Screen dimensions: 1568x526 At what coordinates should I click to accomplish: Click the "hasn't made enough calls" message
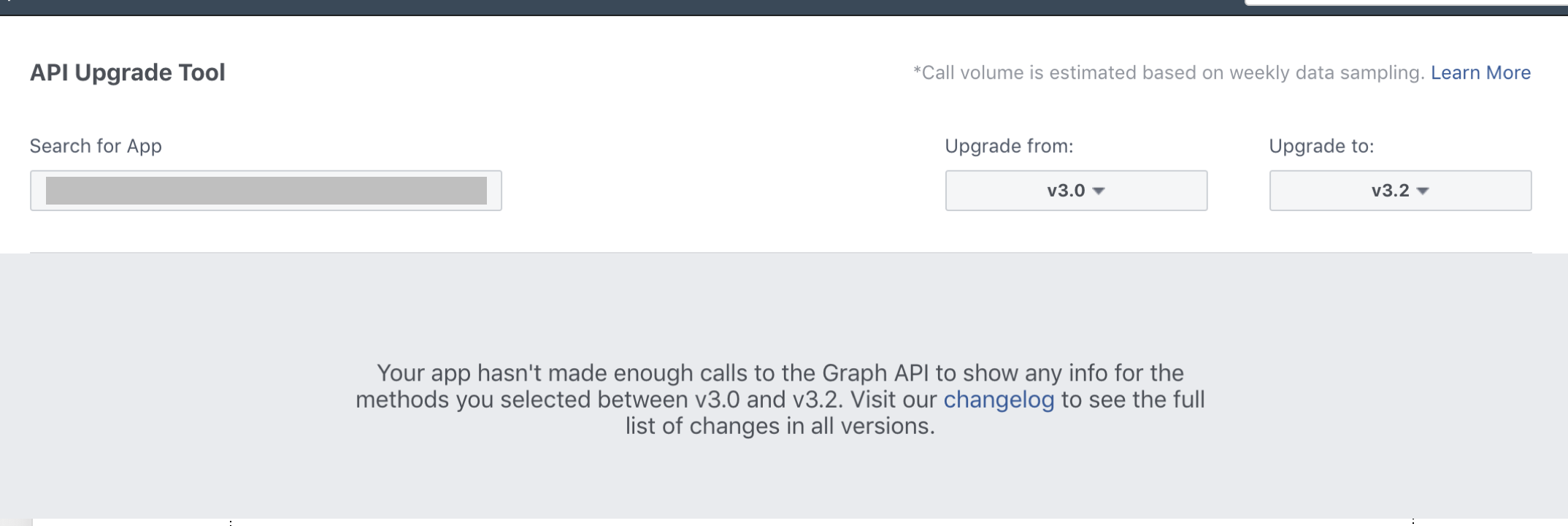780,400
